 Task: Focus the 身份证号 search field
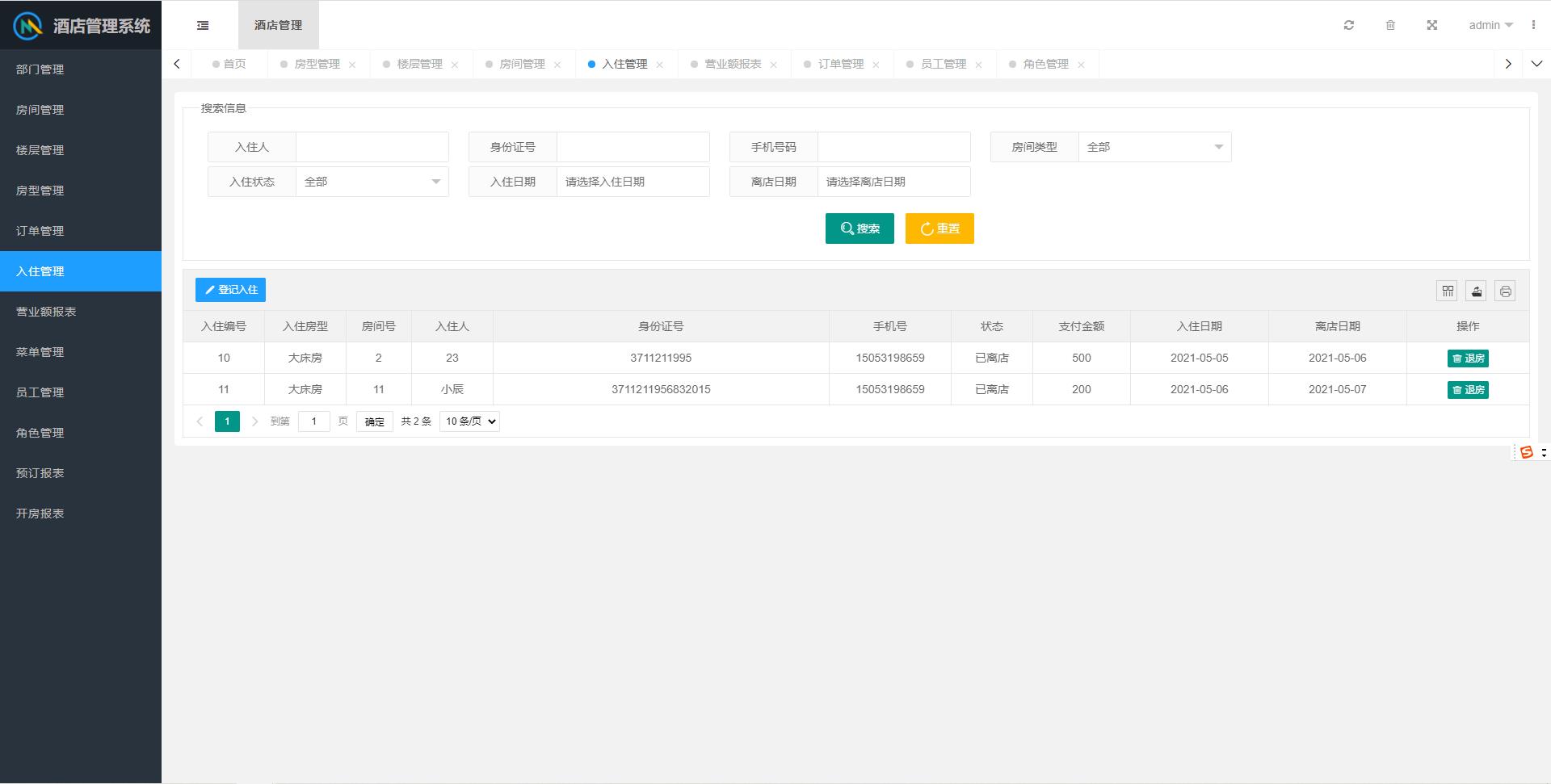coord(633,147)
